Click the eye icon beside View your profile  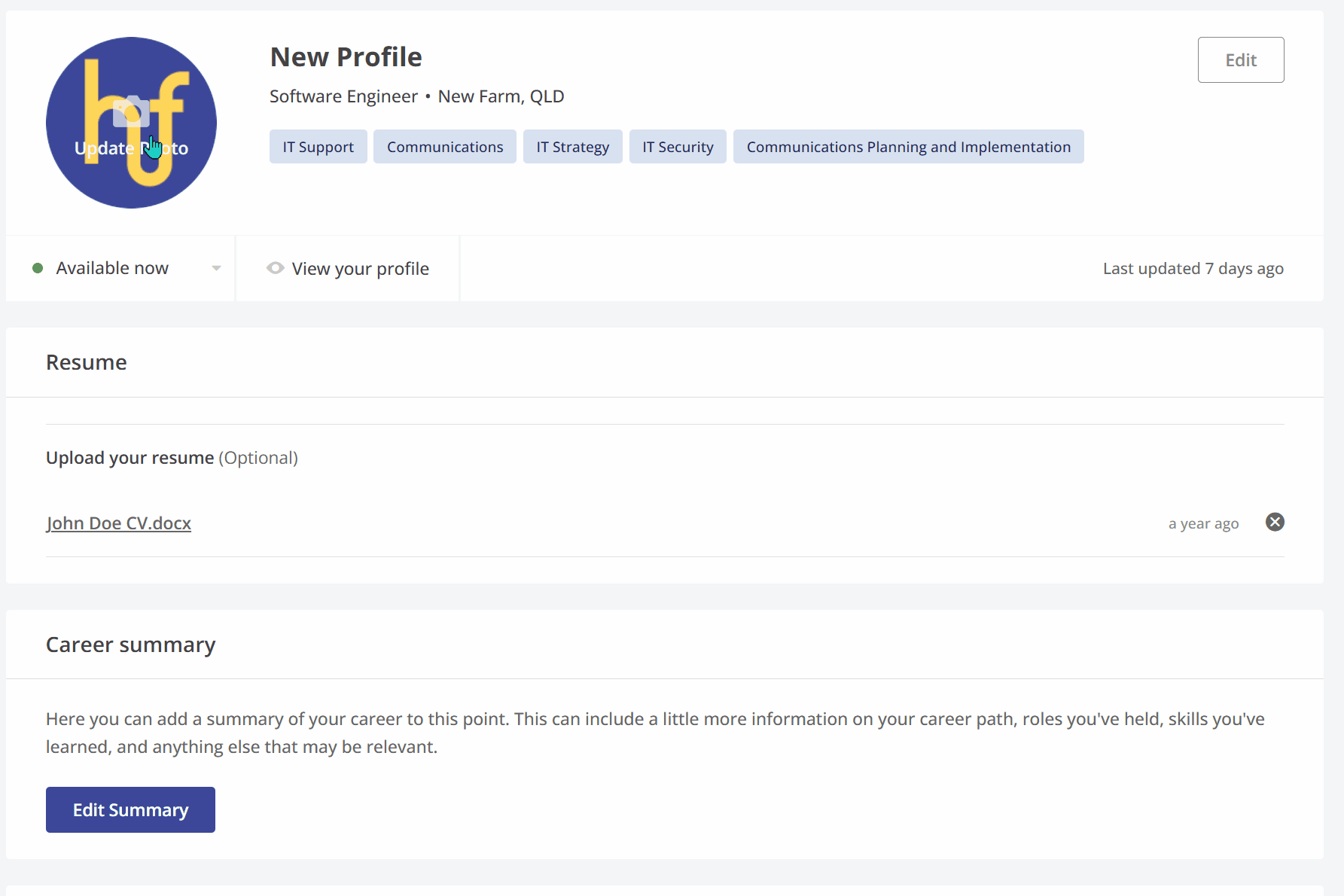pos(276,268)
